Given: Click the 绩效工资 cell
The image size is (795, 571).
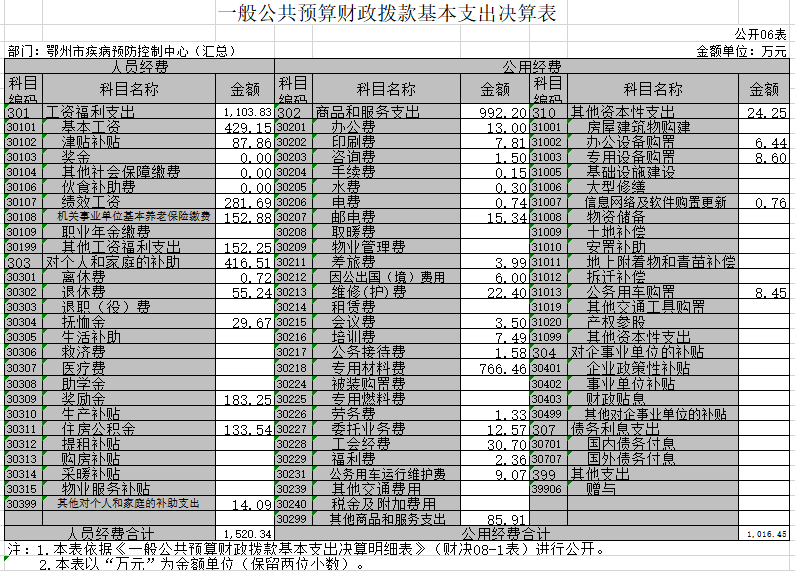Looking at the screenshot, I should (x=129, y=202).
